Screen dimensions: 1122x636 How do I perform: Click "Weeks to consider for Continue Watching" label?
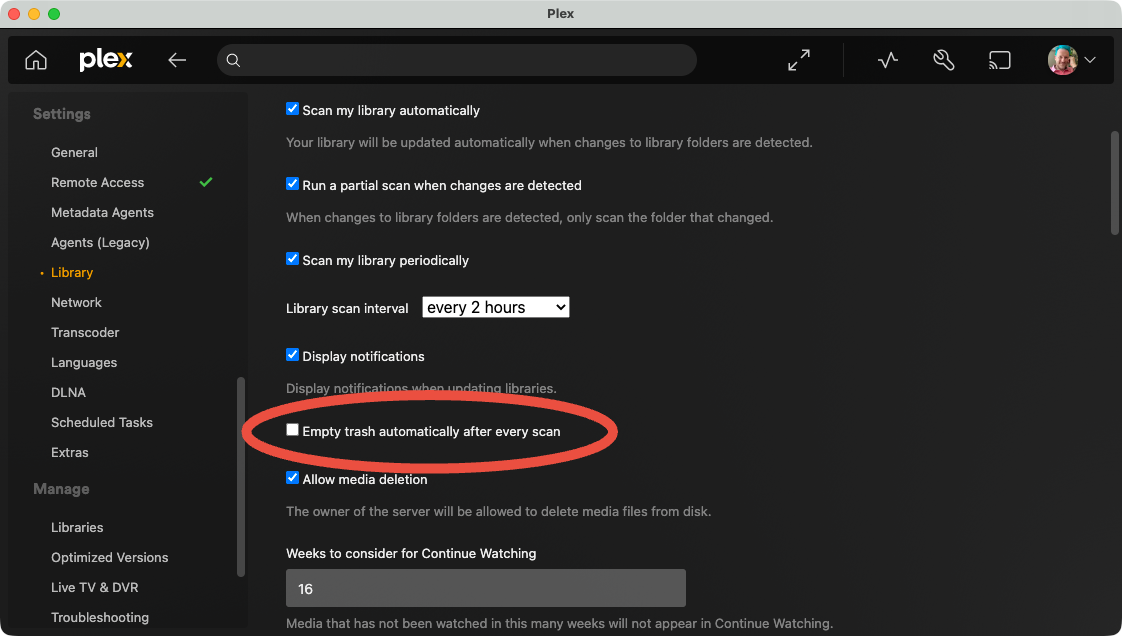[x=411, y=554]
